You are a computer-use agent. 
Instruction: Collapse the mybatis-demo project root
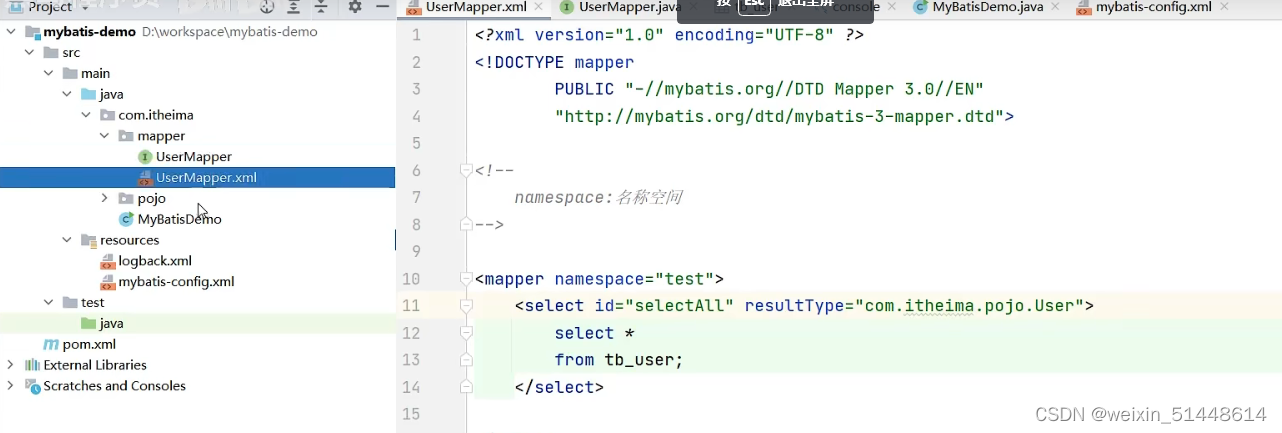pyautogui.click(x=11, y=31)
